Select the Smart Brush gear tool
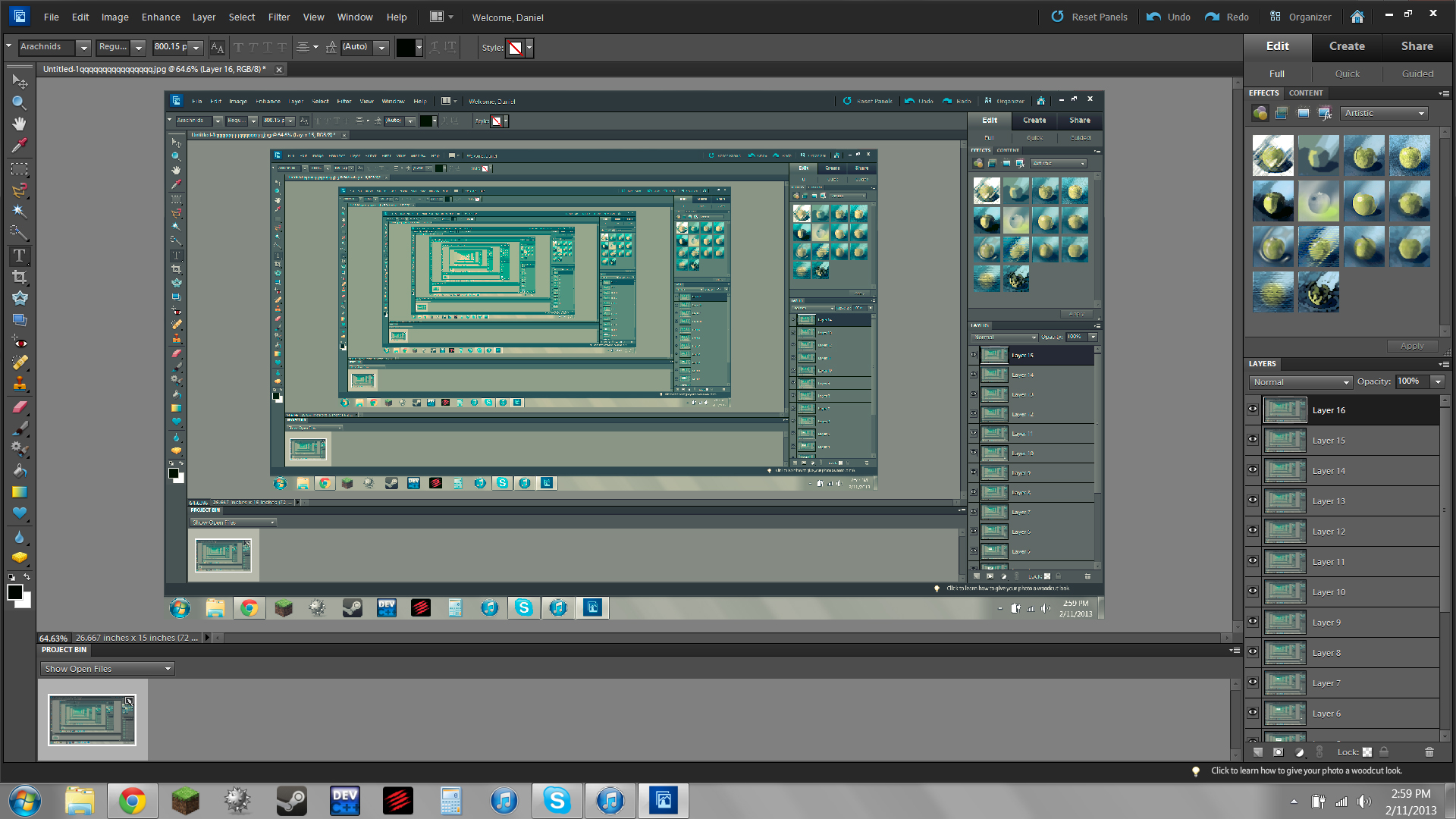This screenshot has width=1456, height=819. click(20, 449)
